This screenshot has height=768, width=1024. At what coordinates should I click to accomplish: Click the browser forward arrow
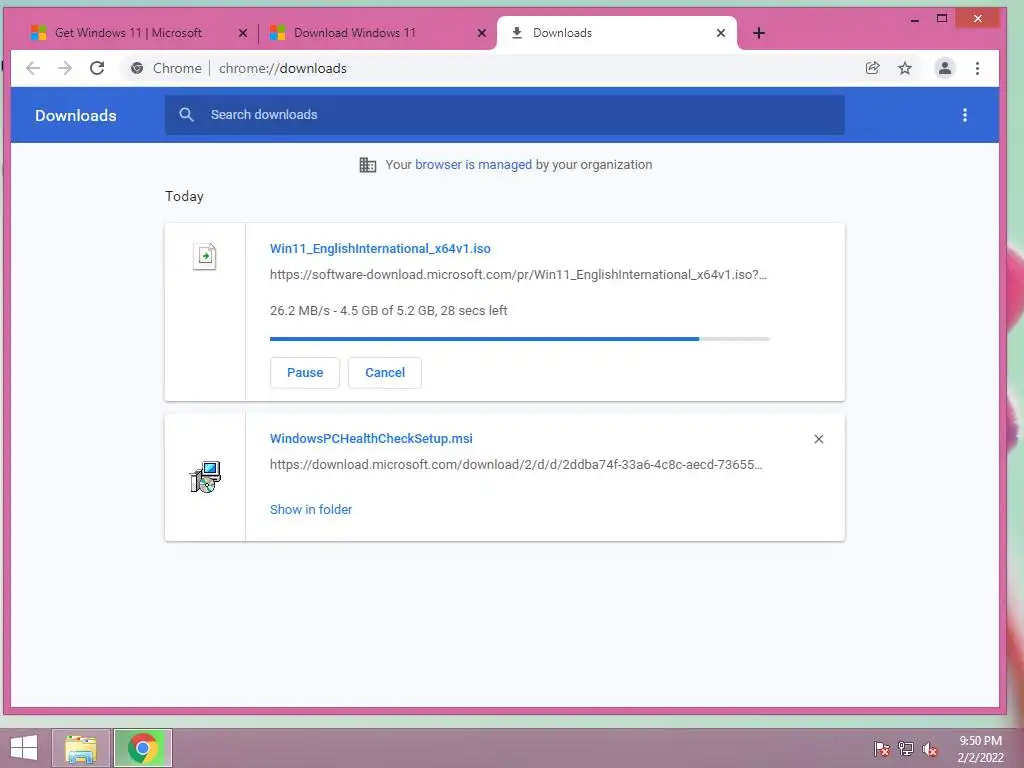click(x=65, y=68)
